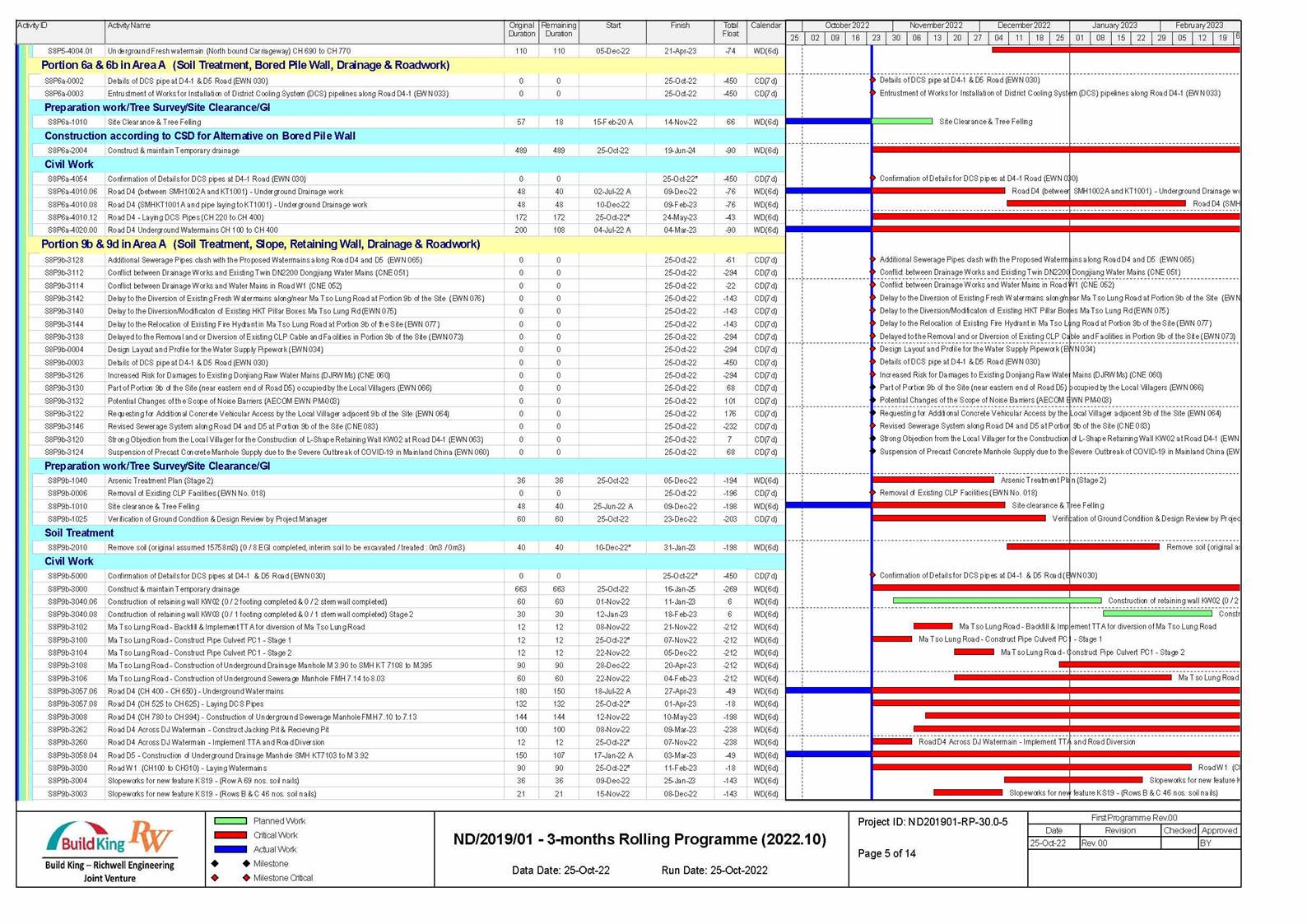This screenshot has width=1307, height=924.
Task: Select the Soil Treatment group heading
Action: (79, 533)
